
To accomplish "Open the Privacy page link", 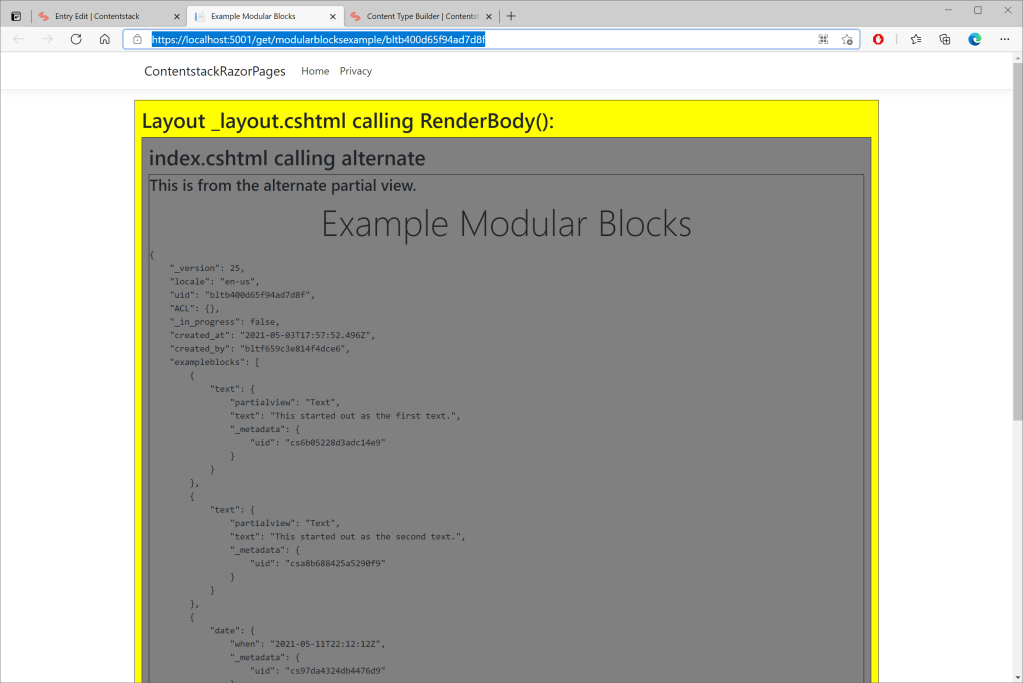I will coord(355,71).
